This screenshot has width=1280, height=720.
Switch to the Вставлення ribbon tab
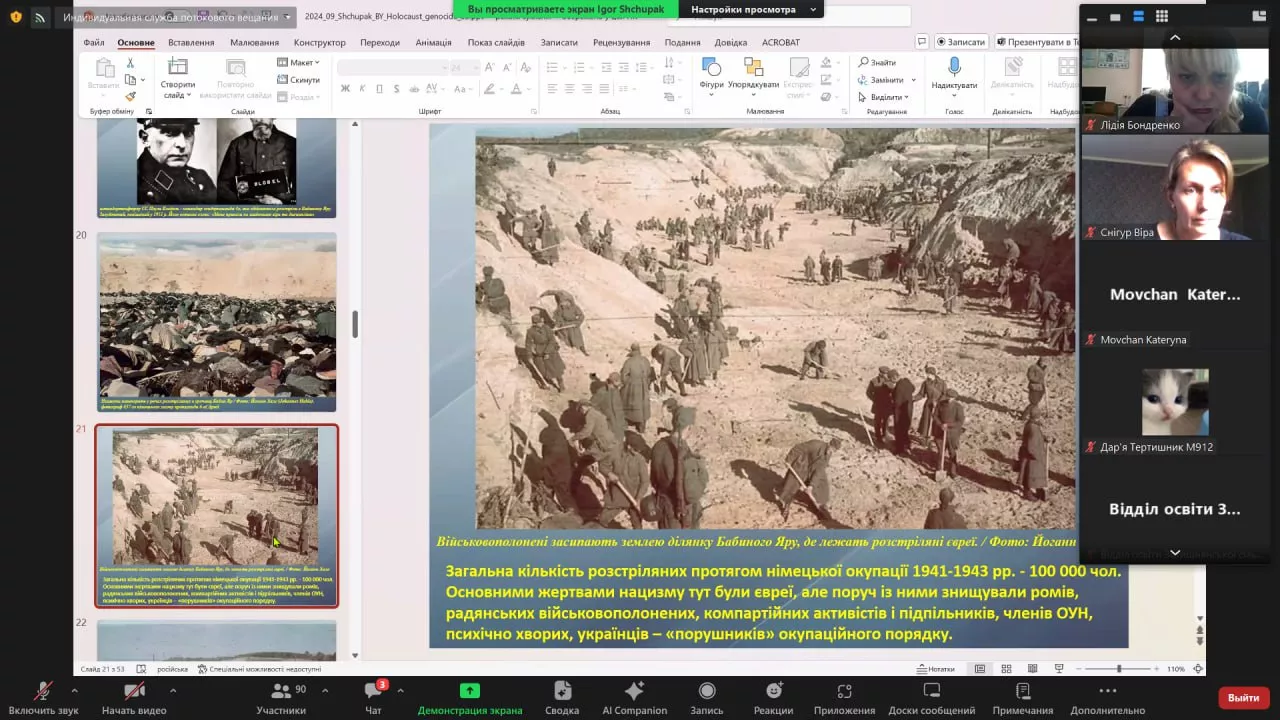click(191, 43)
